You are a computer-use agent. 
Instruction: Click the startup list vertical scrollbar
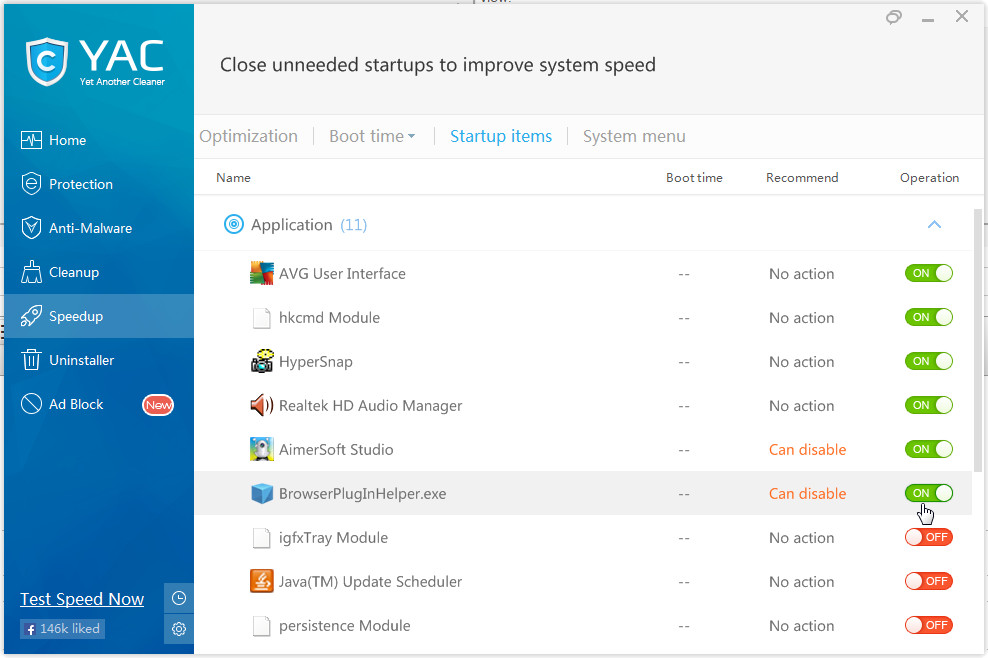tap(978, 340)
